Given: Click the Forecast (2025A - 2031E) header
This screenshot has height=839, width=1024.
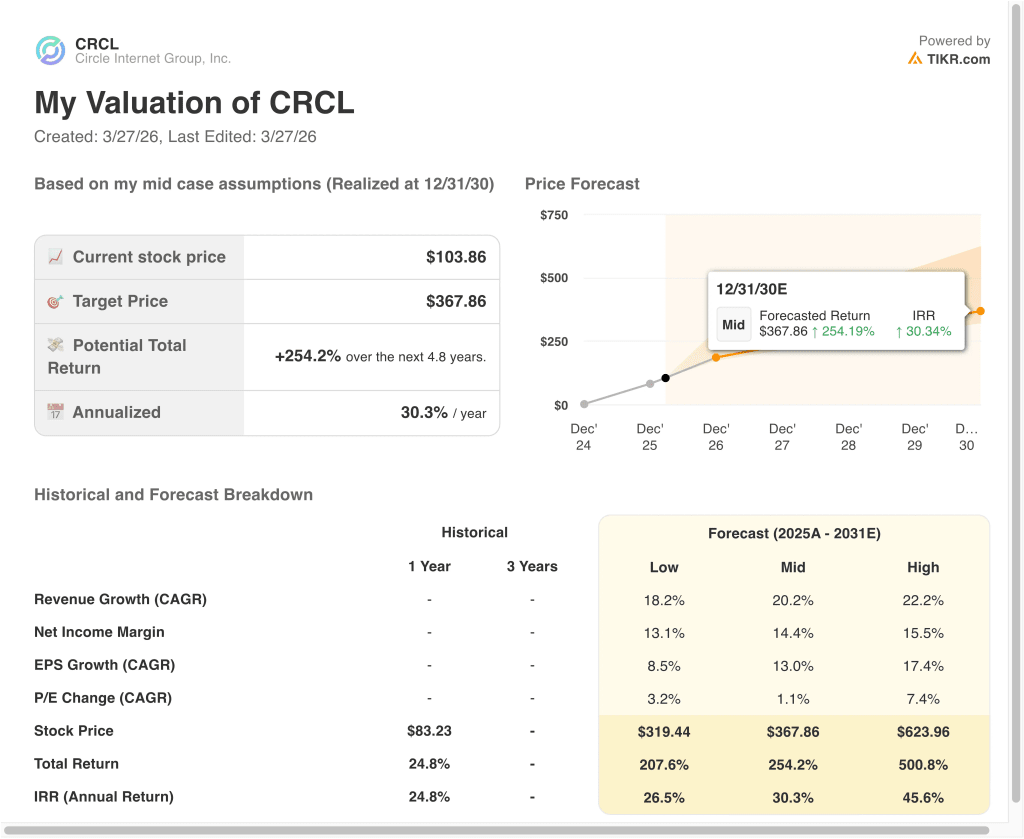Looking at the screenshot, I should (794, 533).
